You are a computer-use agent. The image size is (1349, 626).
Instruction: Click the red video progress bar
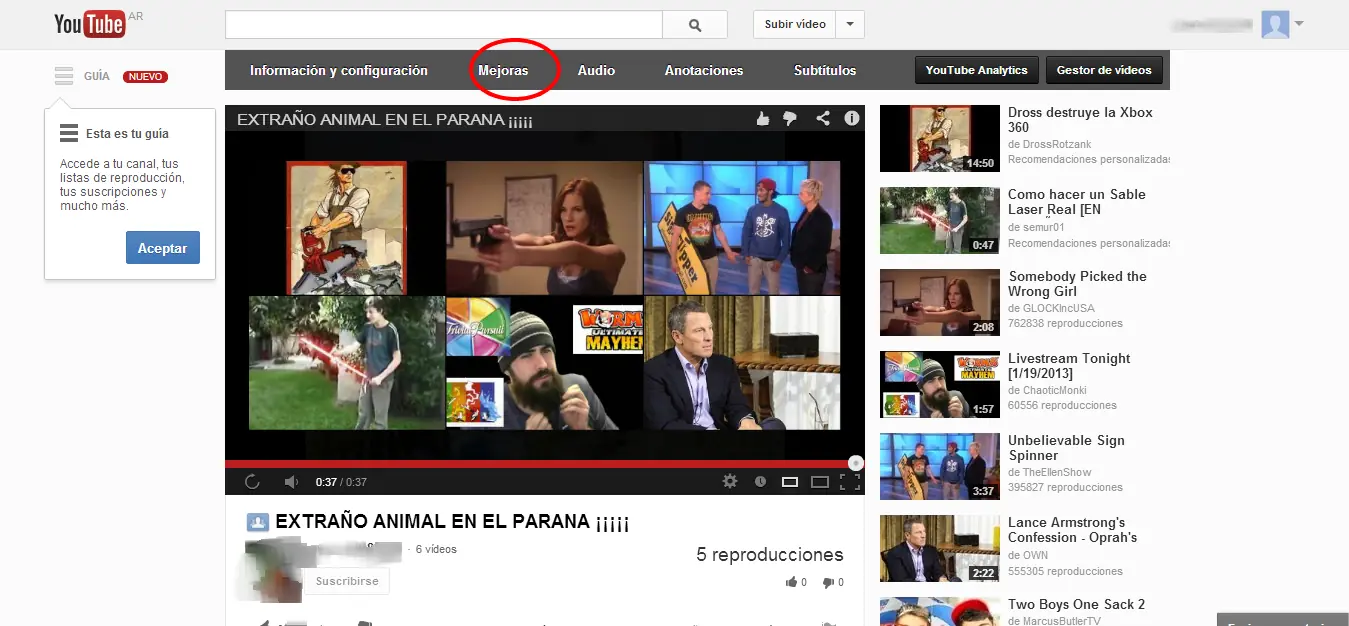click(540, 464)
